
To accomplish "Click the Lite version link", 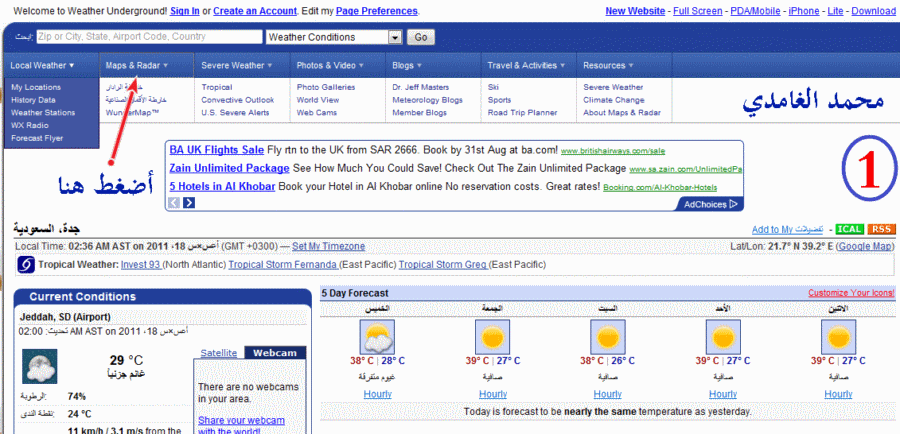I will click(838, 11).
